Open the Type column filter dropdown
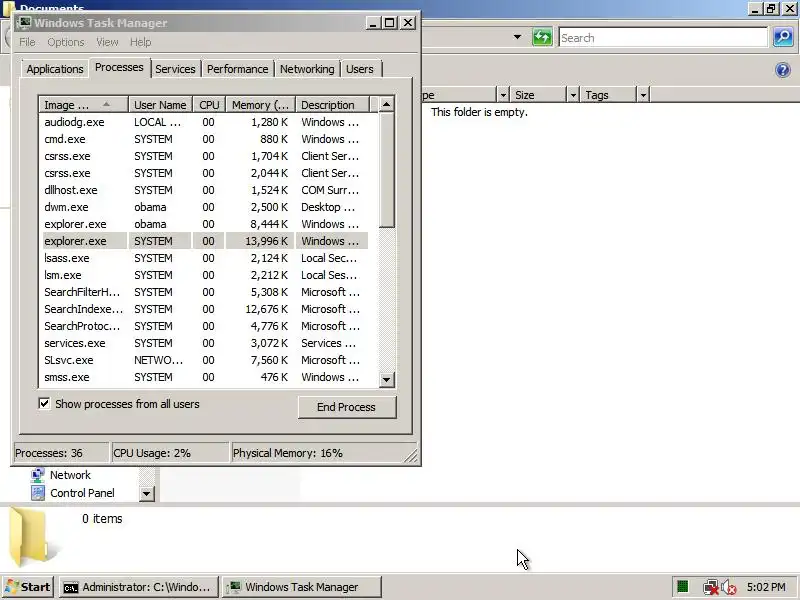This screenshot has height=600, width=800. pos(503,95)
